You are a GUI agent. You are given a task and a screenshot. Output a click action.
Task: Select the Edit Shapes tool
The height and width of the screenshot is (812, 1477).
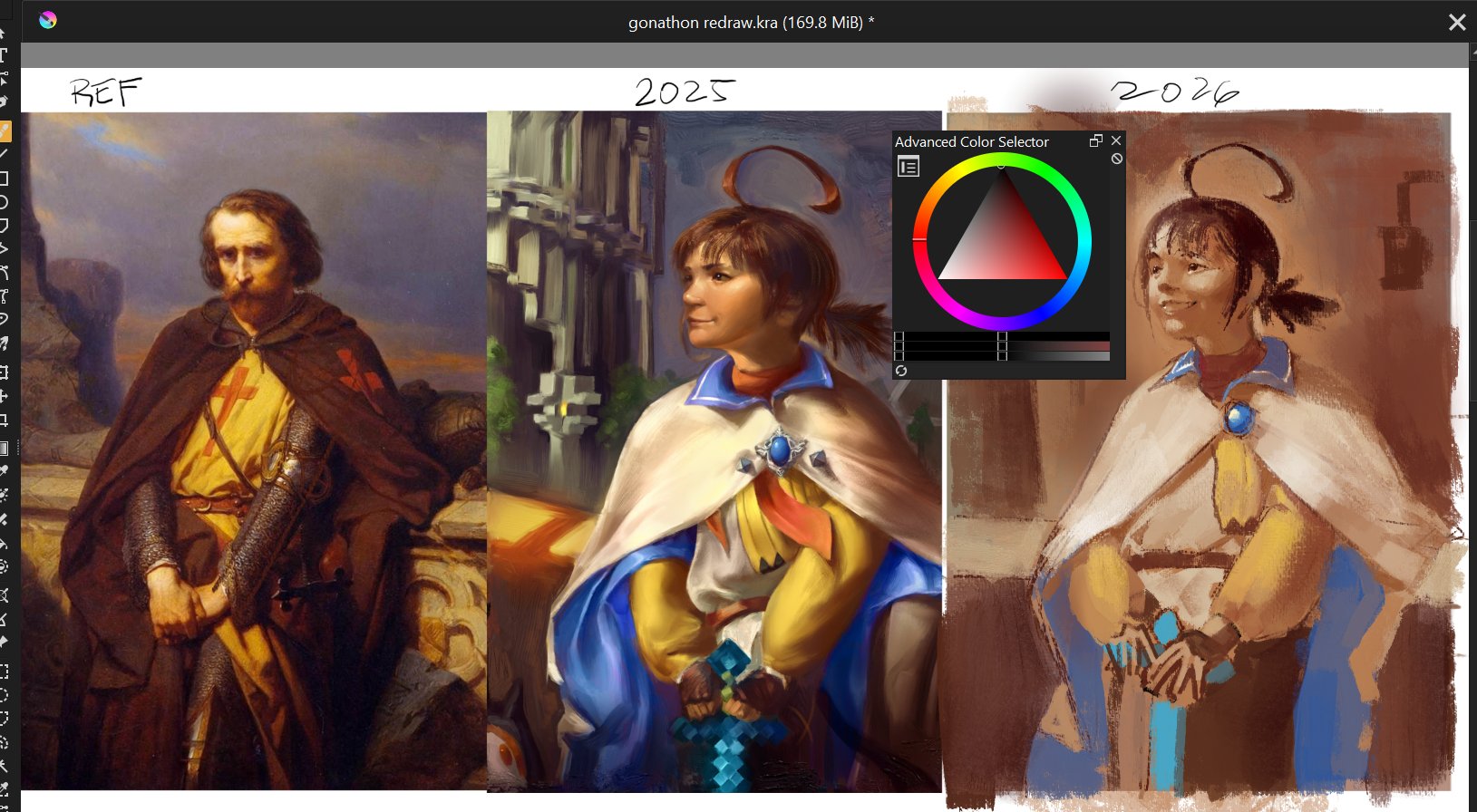click(x=4, y=79)
